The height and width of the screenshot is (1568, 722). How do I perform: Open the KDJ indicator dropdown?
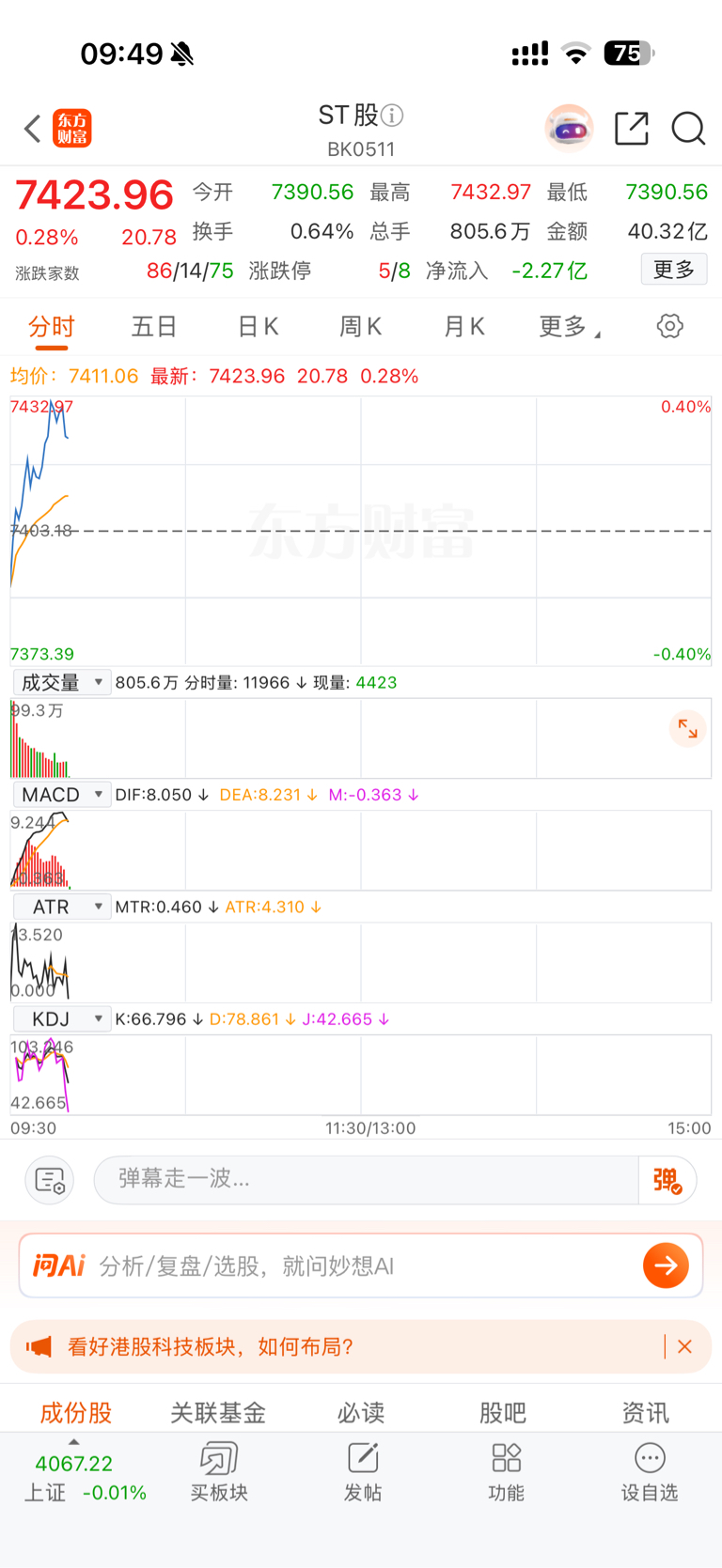click(62, 1019)
